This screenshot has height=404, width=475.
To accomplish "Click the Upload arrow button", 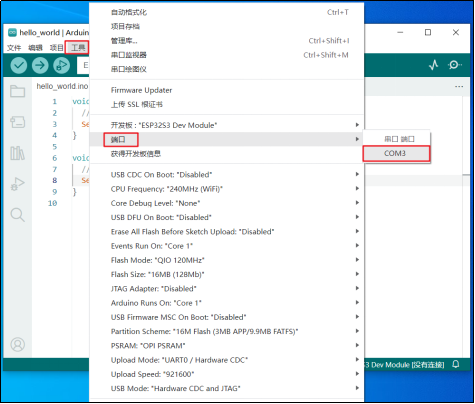I will tap(40, 65).
